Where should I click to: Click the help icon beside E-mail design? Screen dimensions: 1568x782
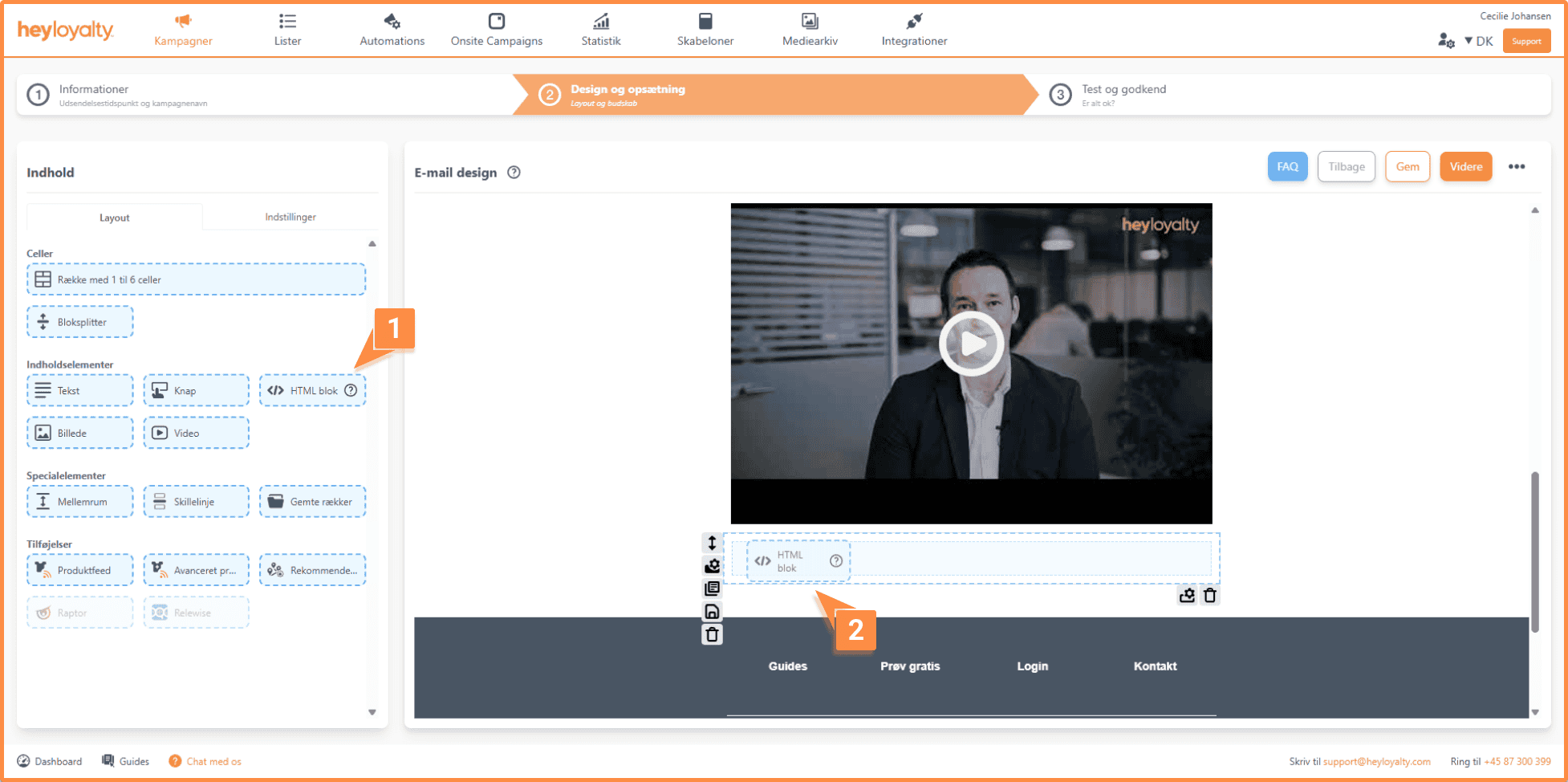tap(514, 173)
